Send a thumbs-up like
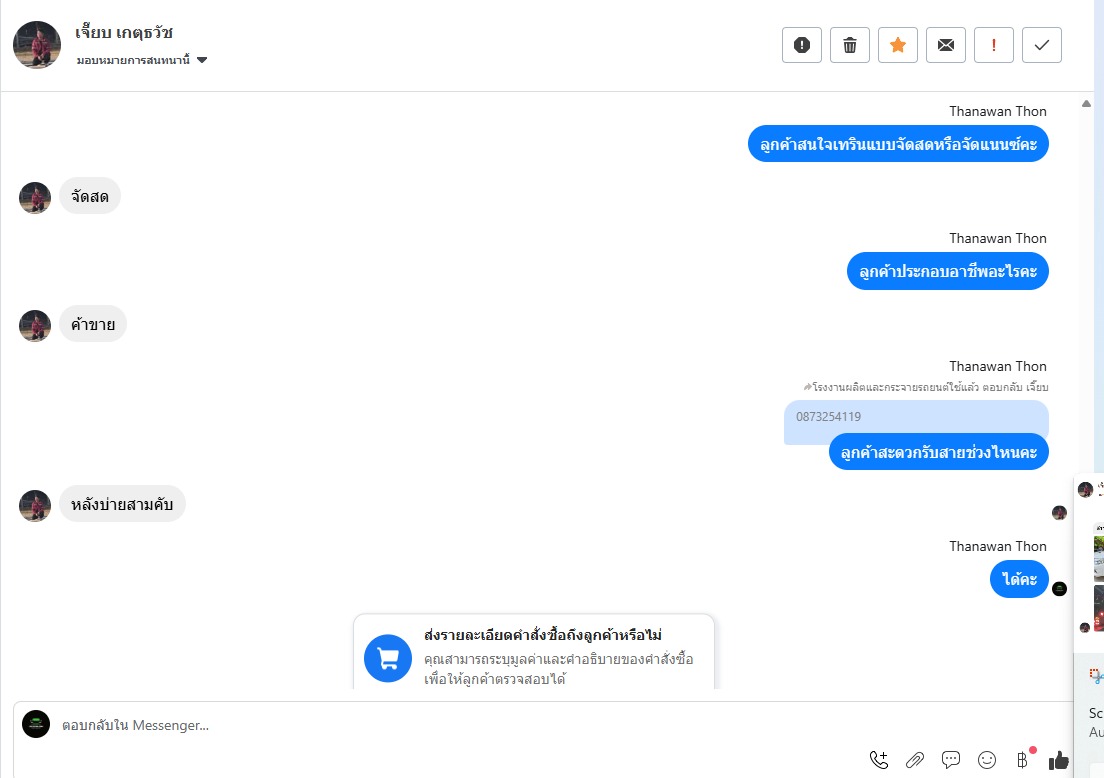Viewport: 1104px width, 778px height. pos(1058,760)
